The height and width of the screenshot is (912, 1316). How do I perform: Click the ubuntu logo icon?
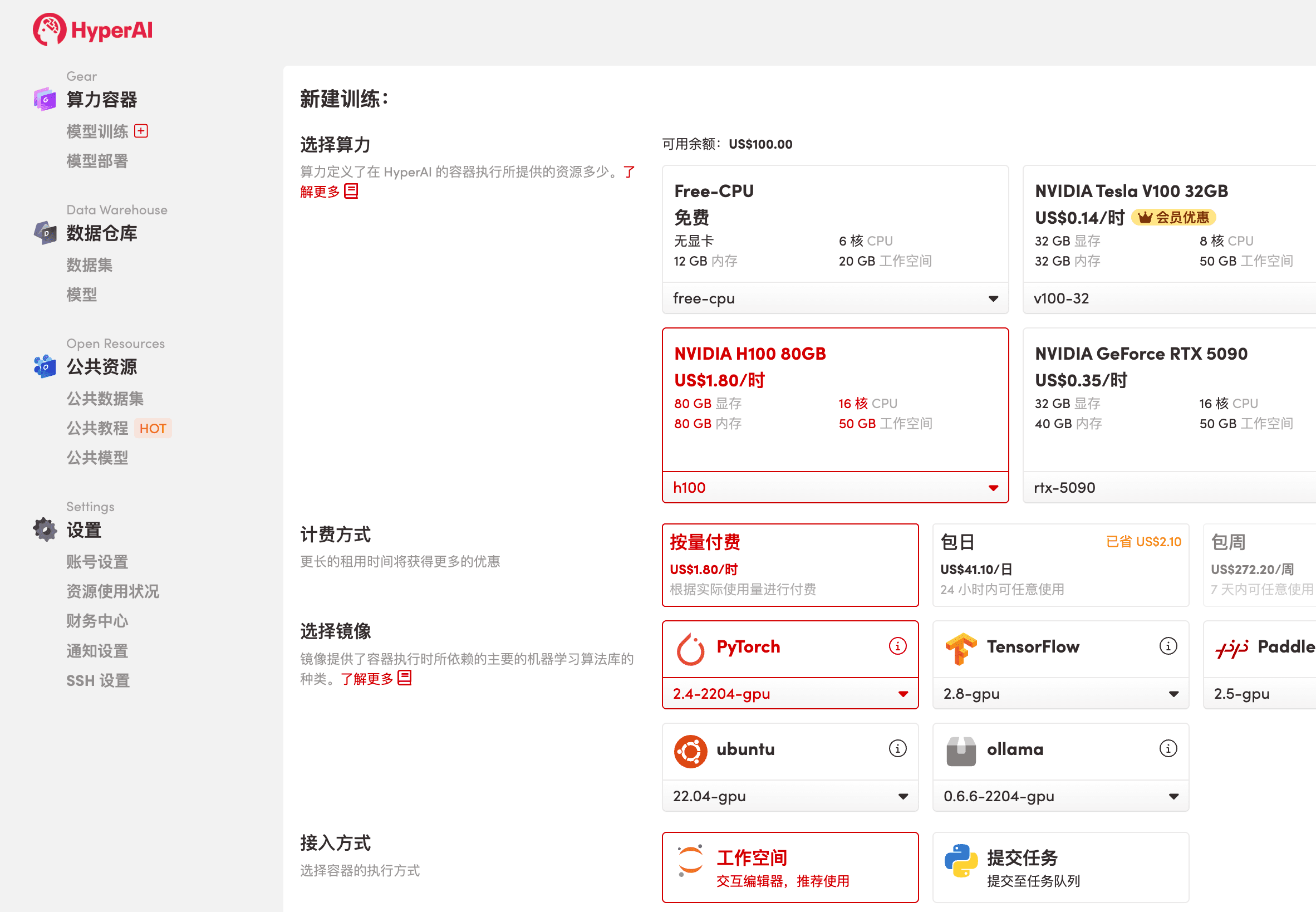pos(692,750)
